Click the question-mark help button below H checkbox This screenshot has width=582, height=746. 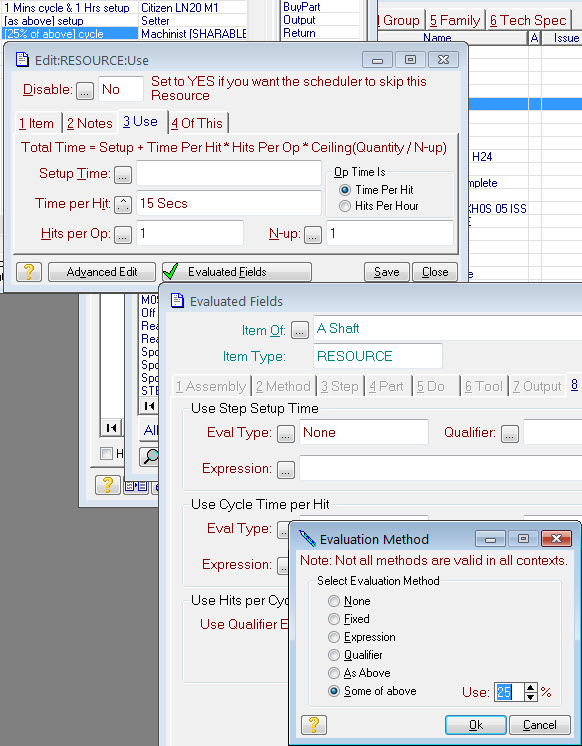point(108,485)
